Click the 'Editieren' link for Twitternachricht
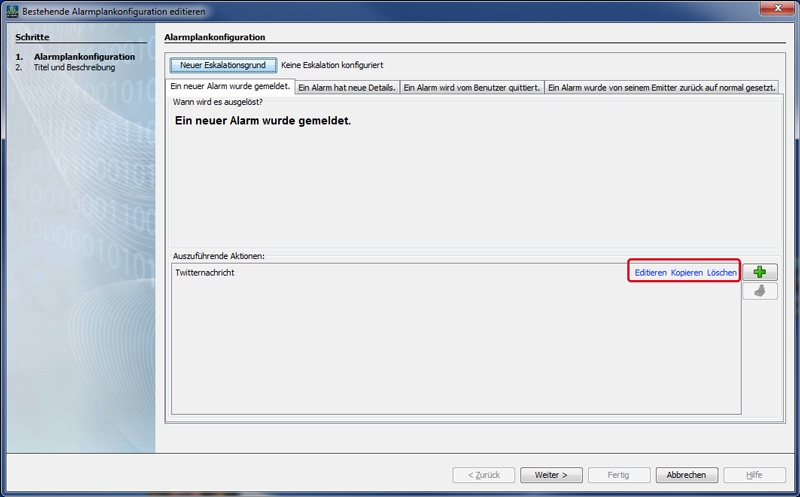Viewport: 800px width, 497px height. [x=650, y=272]
